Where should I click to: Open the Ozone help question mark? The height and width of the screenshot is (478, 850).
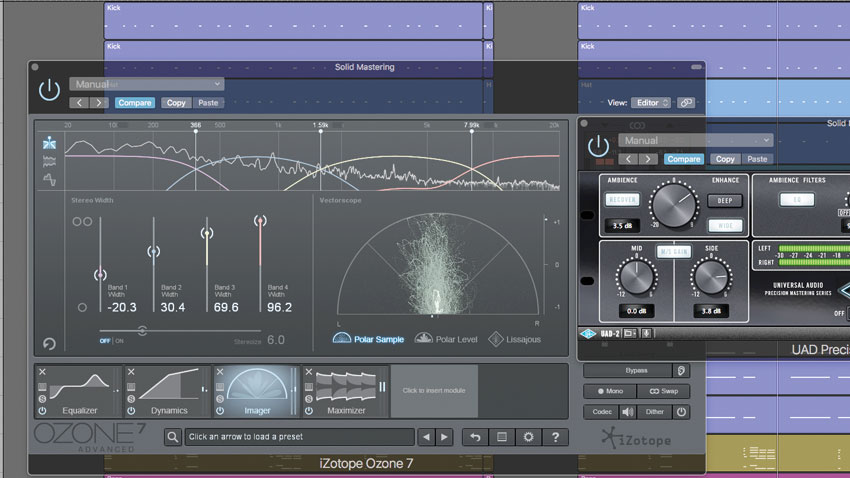point(554,437)
